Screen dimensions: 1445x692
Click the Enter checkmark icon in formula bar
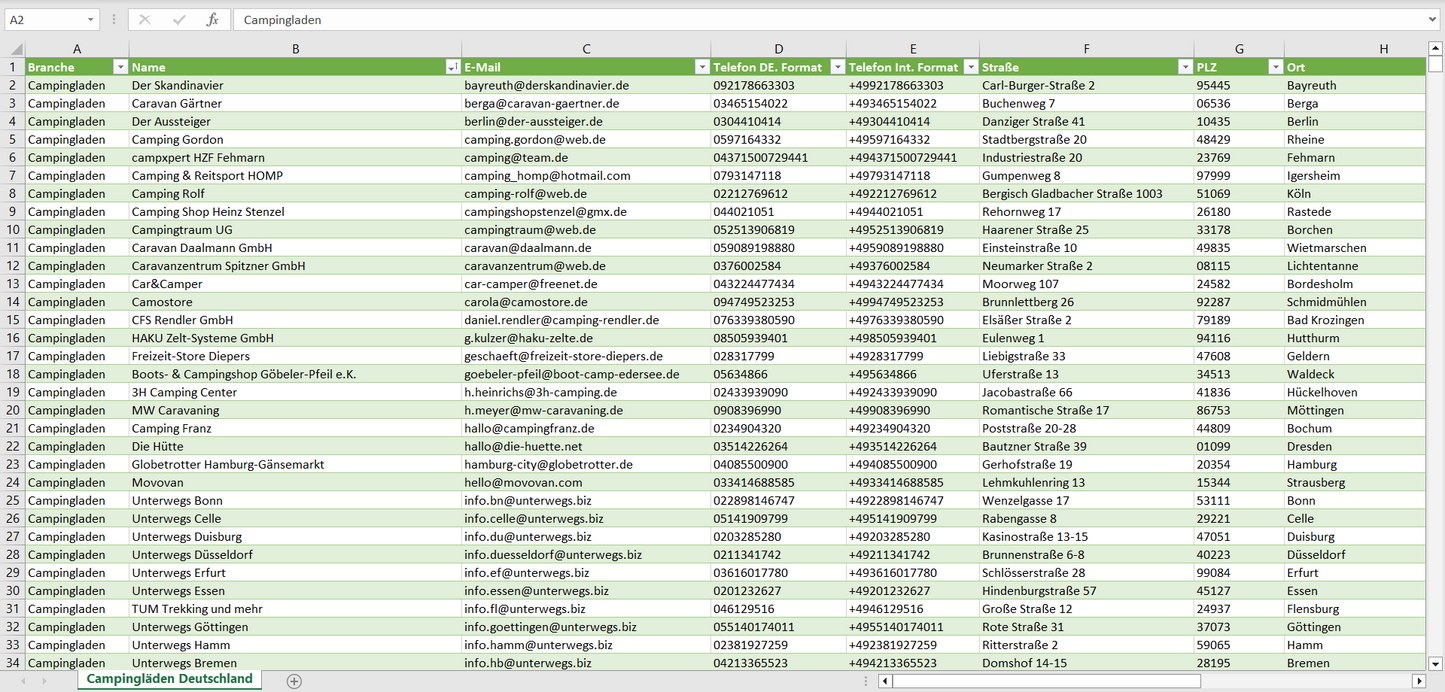click(x=179, y=20)
